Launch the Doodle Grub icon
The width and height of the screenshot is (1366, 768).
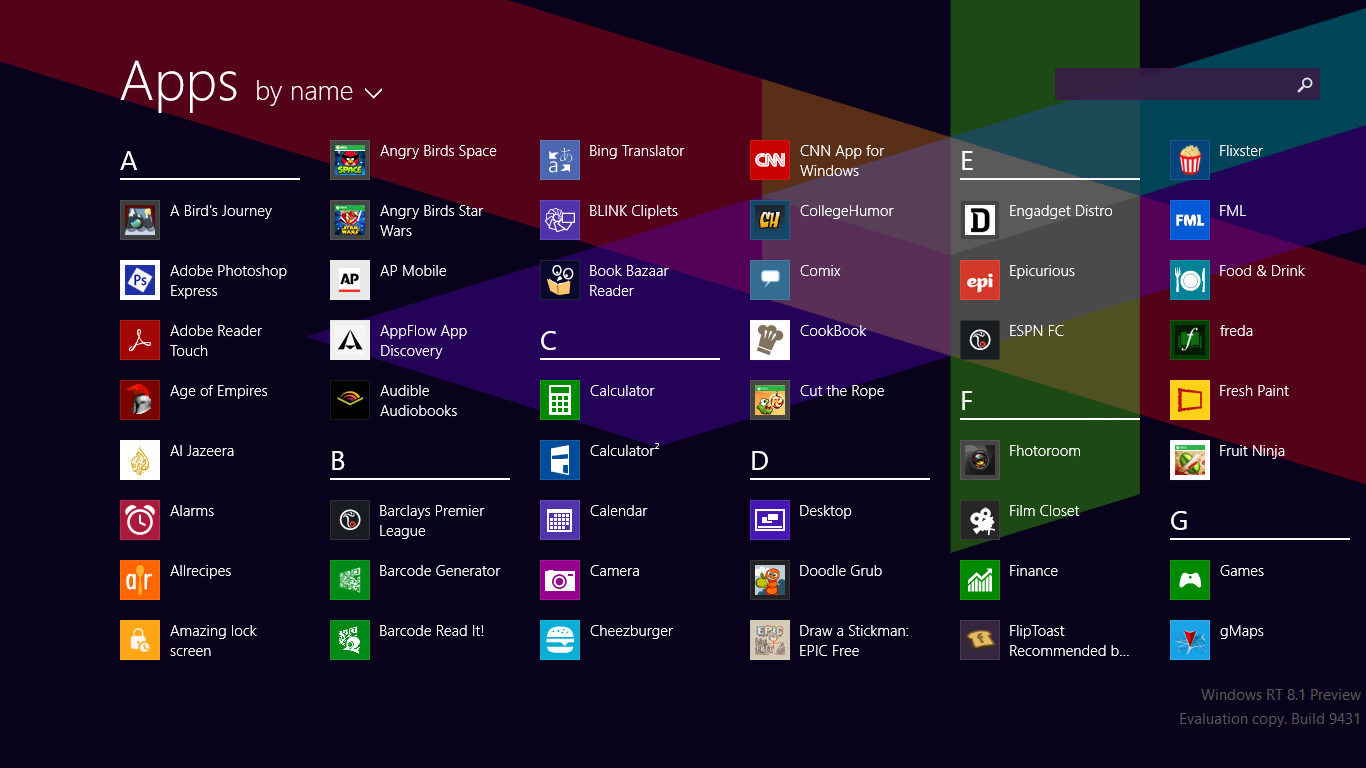tap(770, 580)
